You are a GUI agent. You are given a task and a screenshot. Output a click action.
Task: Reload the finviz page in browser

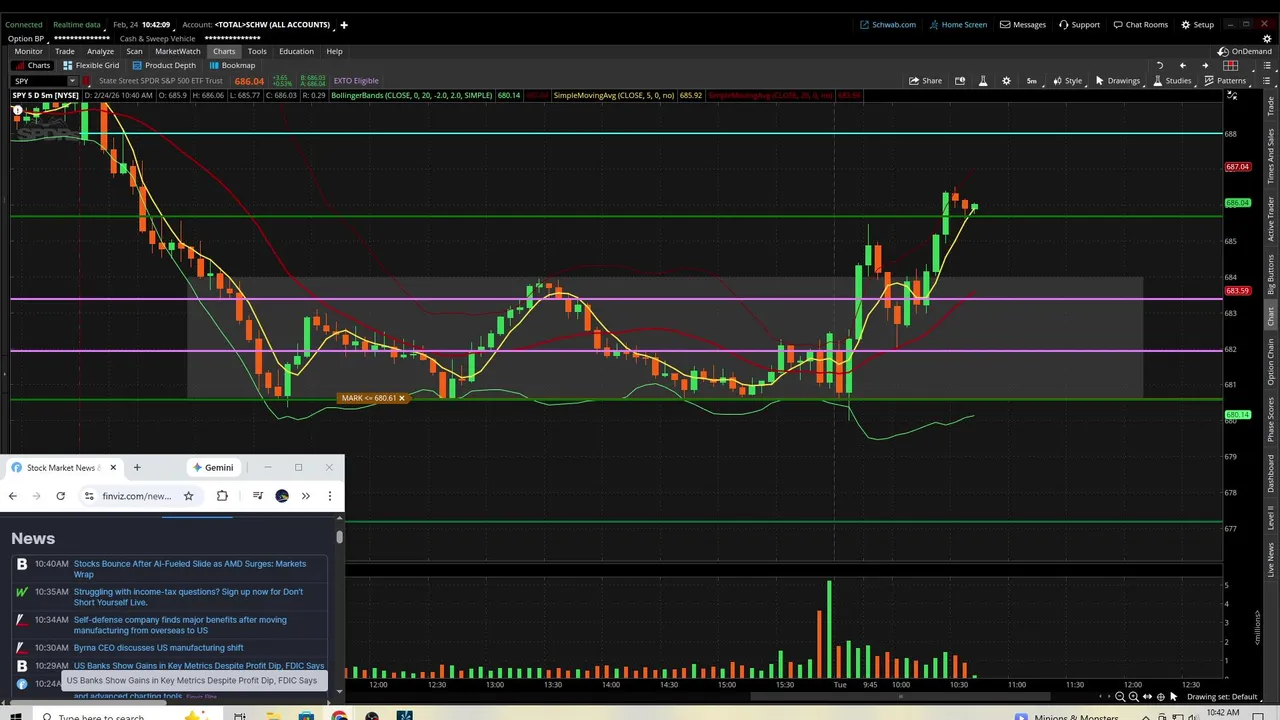point(60,496)
